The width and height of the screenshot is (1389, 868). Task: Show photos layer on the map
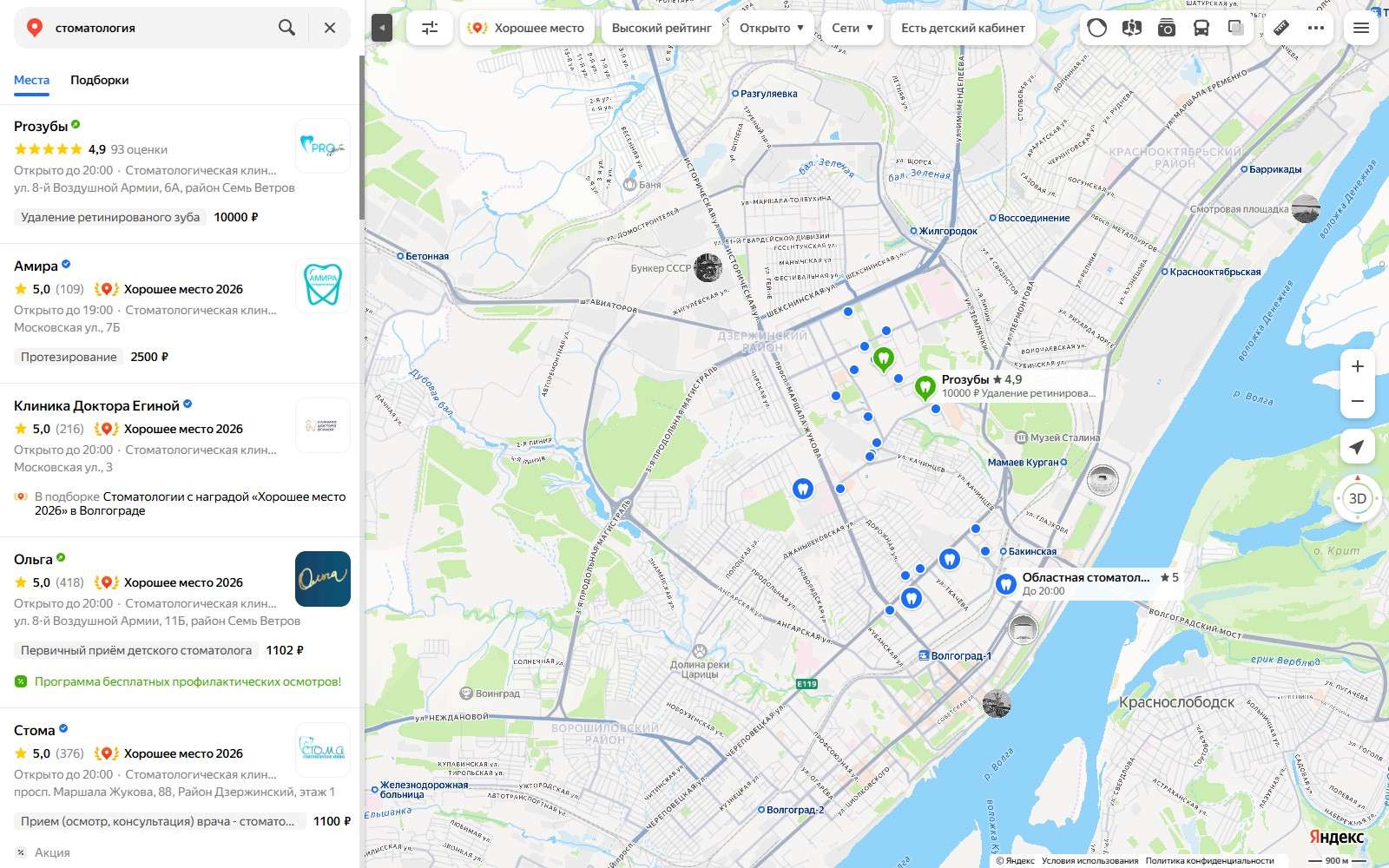tap(1167, 28)
